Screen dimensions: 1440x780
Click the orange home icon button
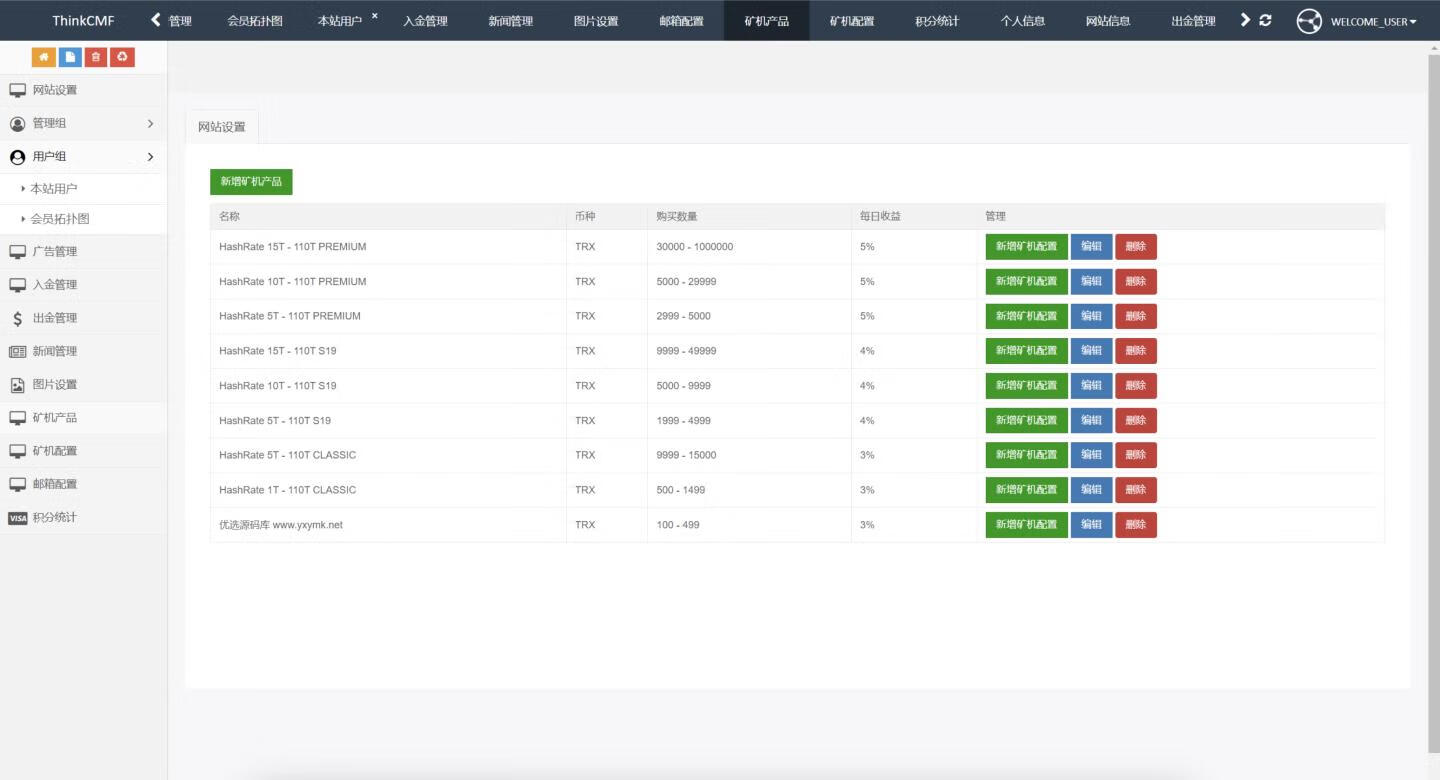(44, 57)
